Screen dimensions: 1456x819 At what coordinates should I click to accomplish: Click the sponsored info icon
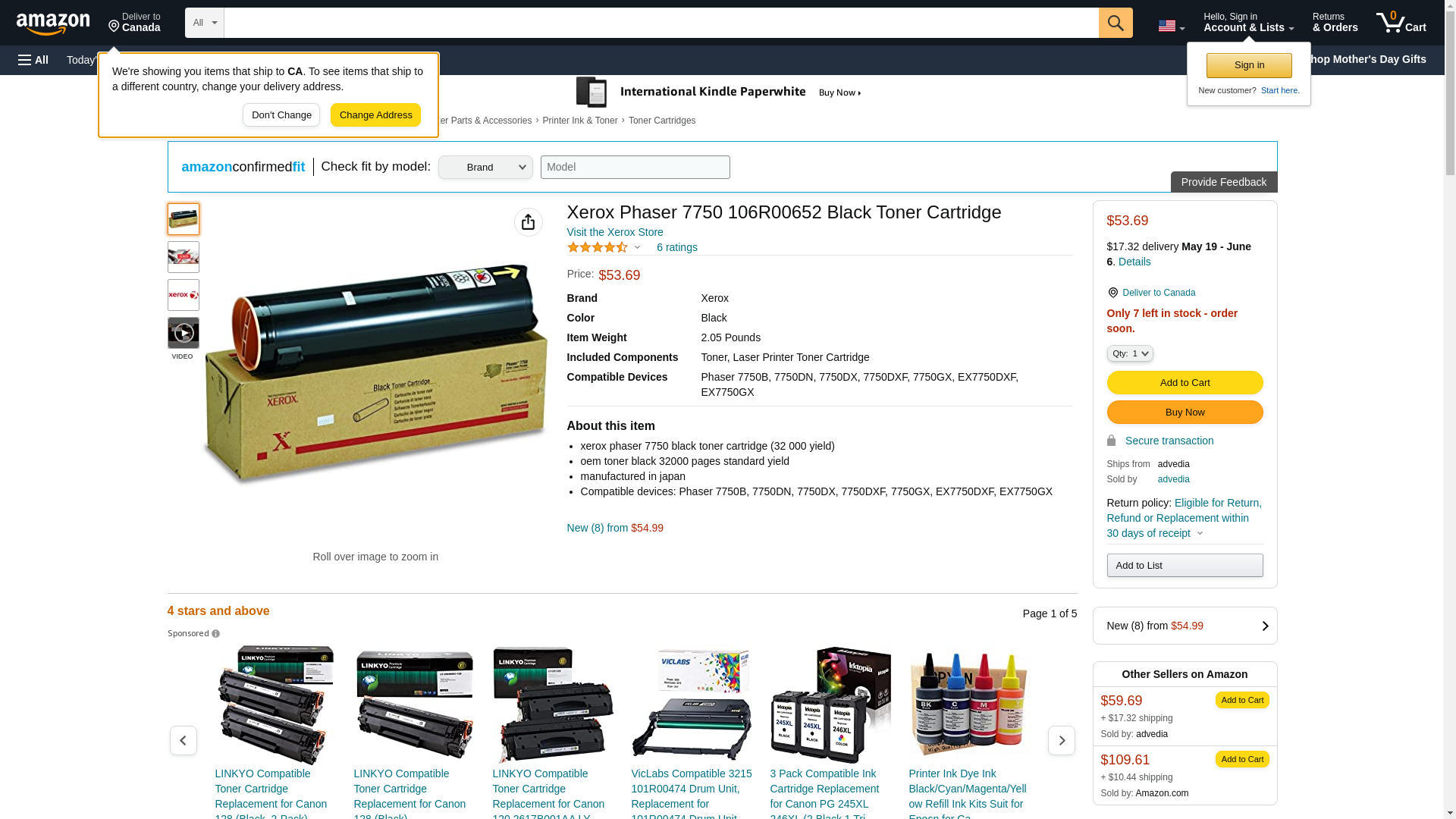216,634
